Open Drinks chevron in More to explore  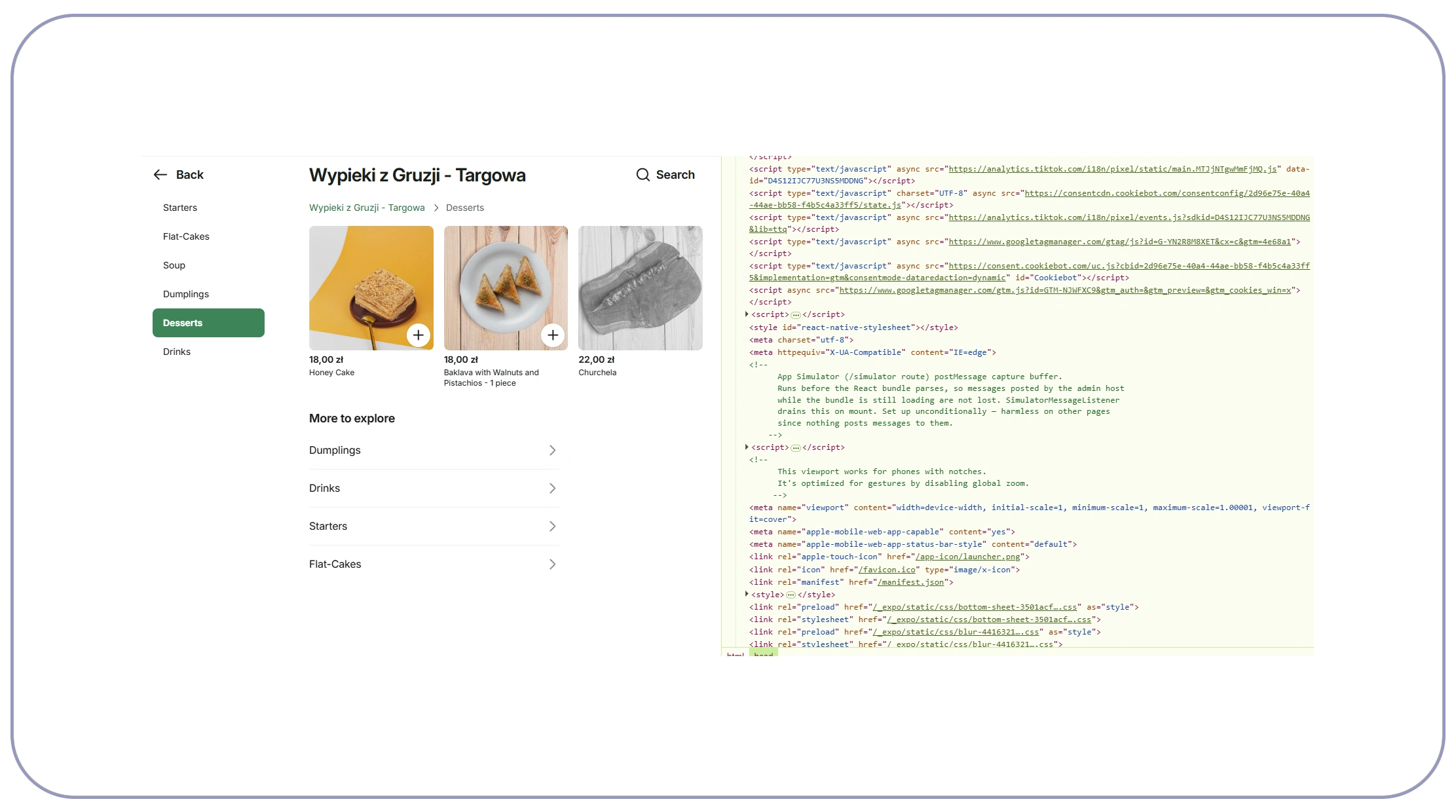point(552,489)
